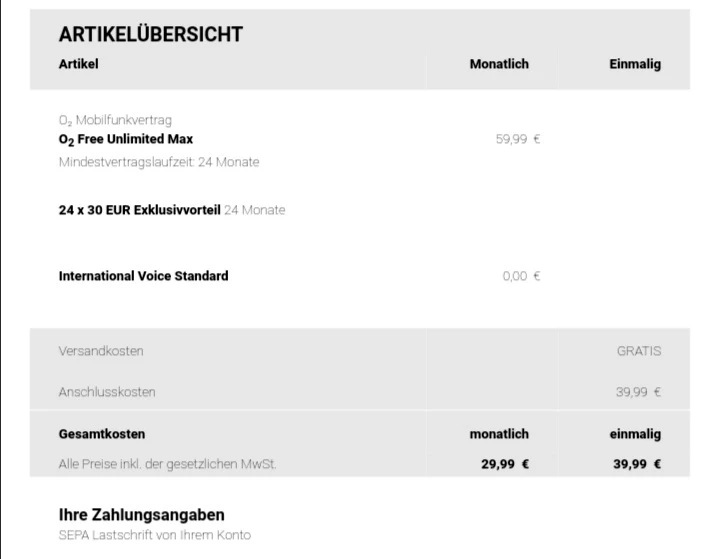The width and height of the screenshot is (720, 559).
Task: Click the 0,00 € price value
Action: 521,276
